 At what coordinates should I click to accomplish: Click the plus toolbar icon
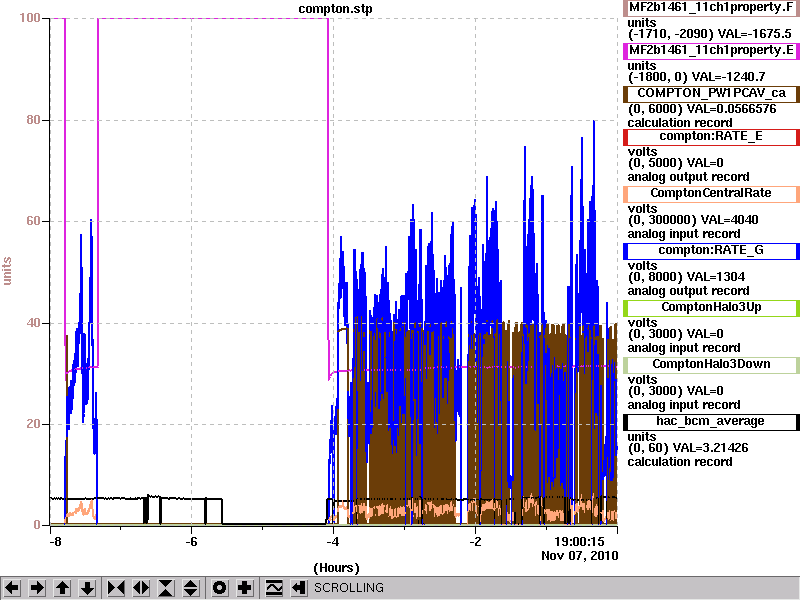coord(245,588)
